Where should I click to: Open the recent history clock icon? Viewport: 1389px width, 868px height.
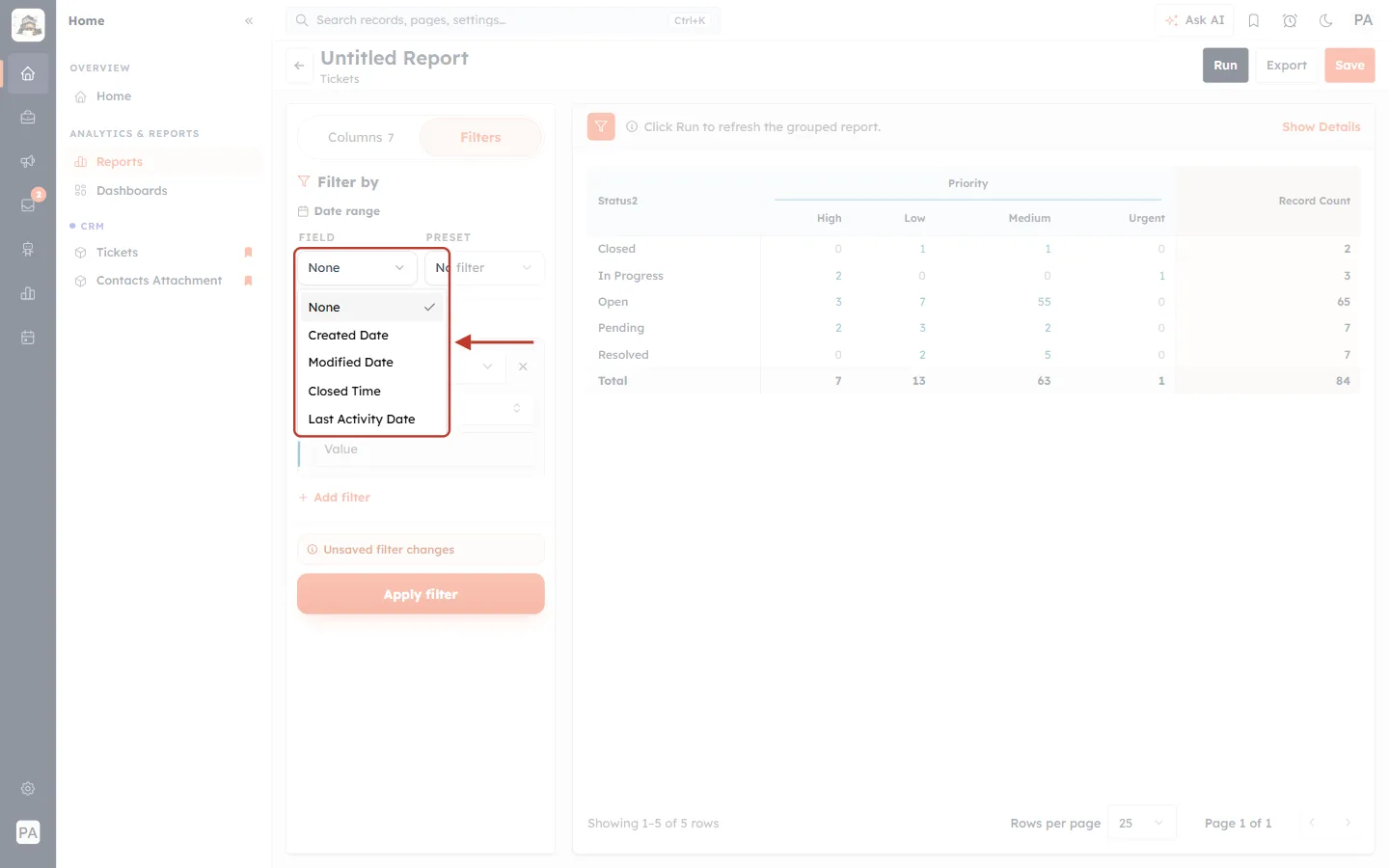pos(1290,20)
